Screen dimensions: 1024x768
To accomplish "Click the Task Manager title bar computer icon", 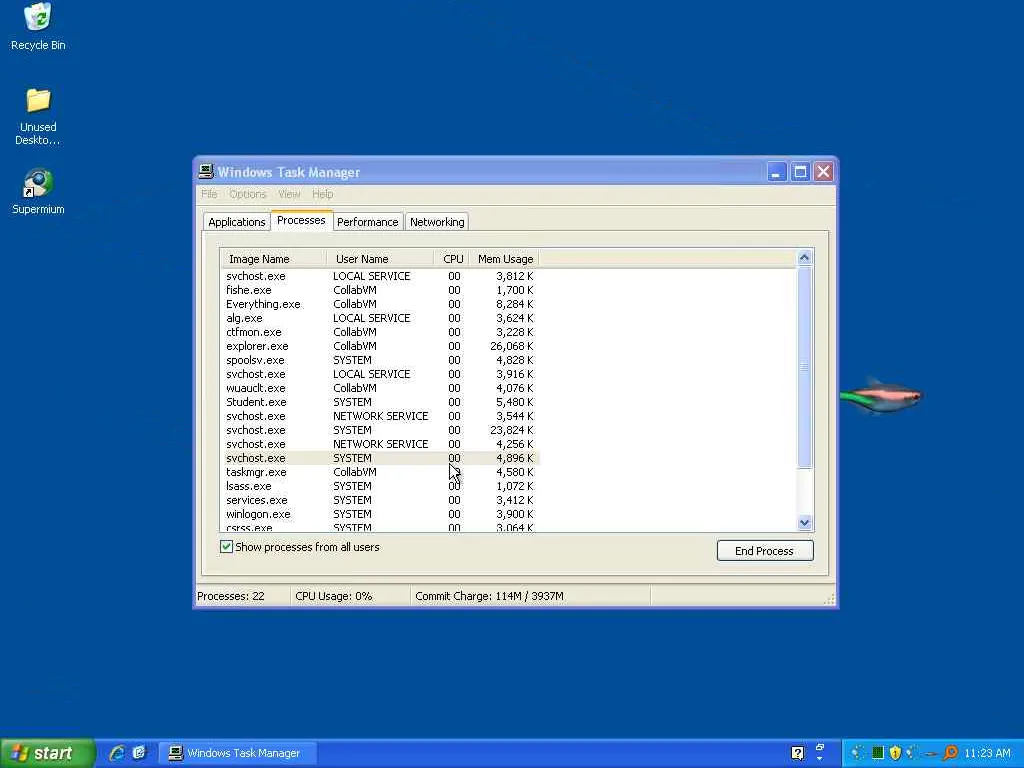I will [206, 172].
